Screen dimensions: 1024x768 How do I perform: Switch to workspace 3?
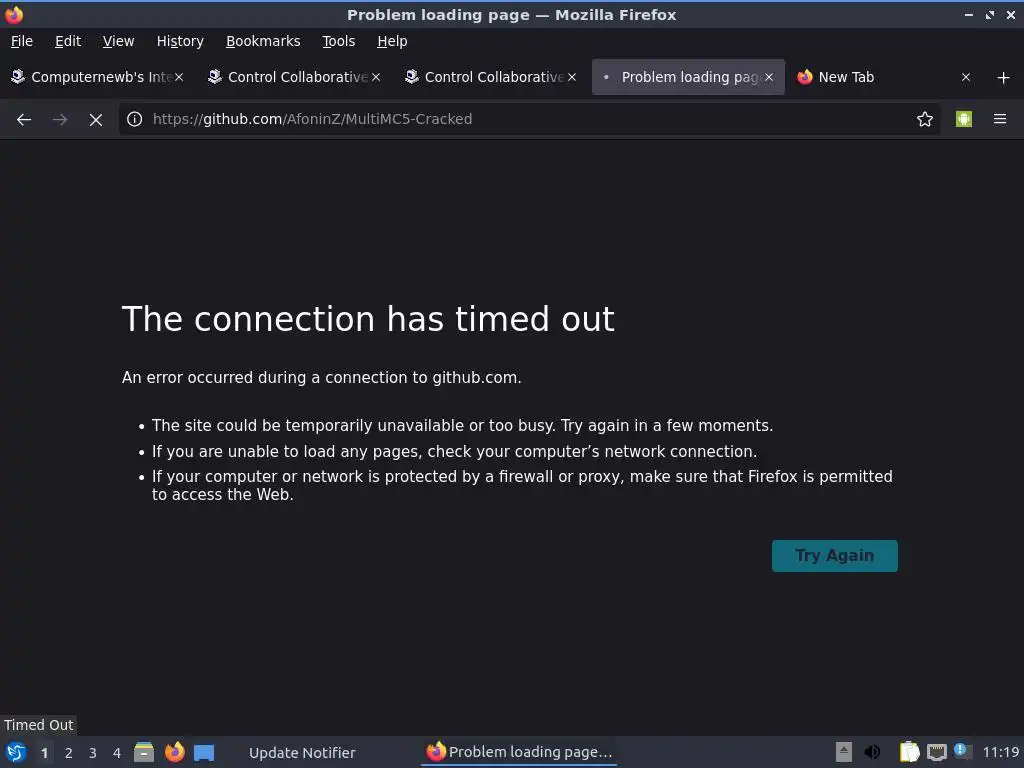pyautogui.click(x=93, y=753)
